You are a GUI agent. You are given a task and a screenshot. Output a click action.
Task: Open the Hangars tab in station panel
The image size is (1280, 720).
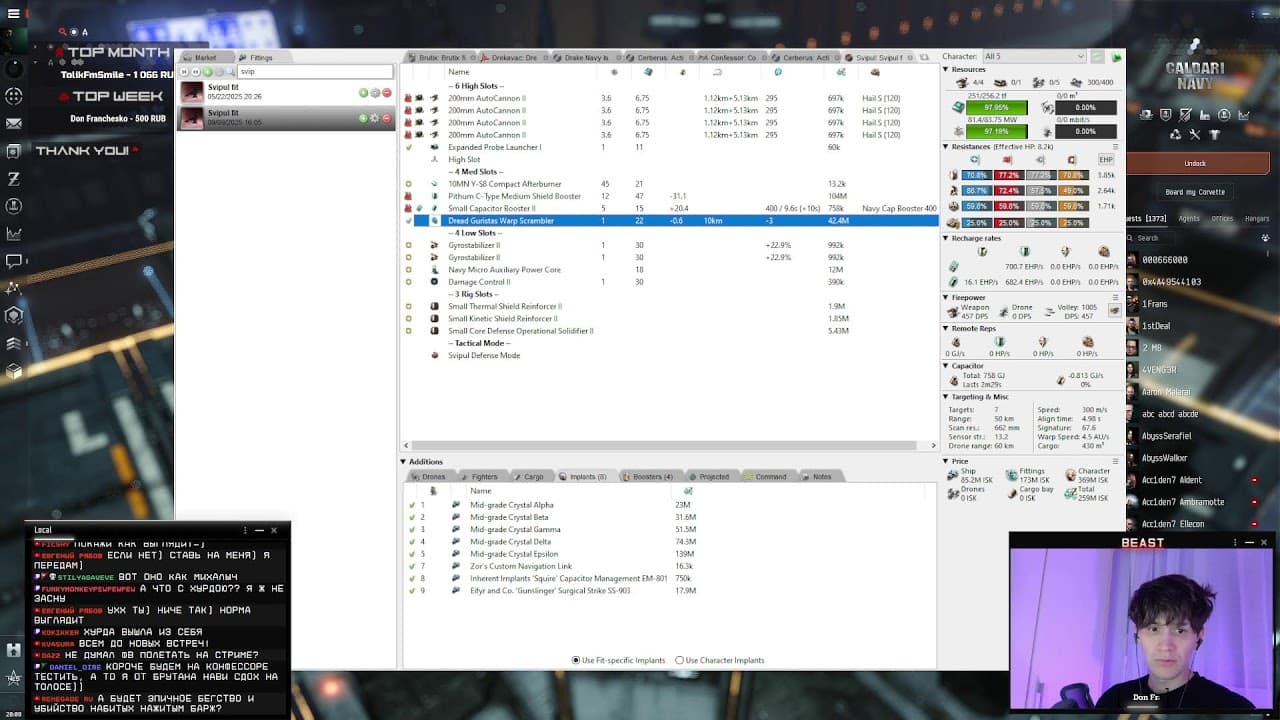(x=1256, y=219)
